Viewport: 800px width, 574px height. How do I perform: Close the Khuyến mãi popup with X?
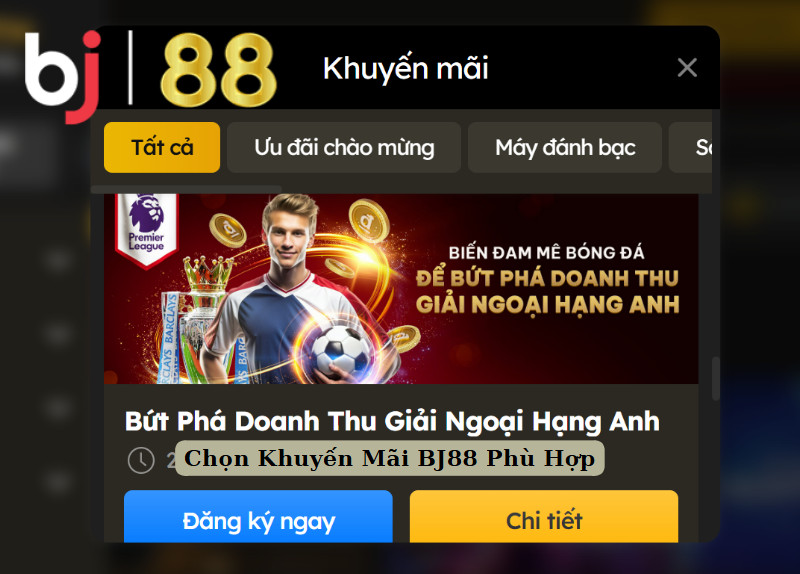[x=687, y=67]
